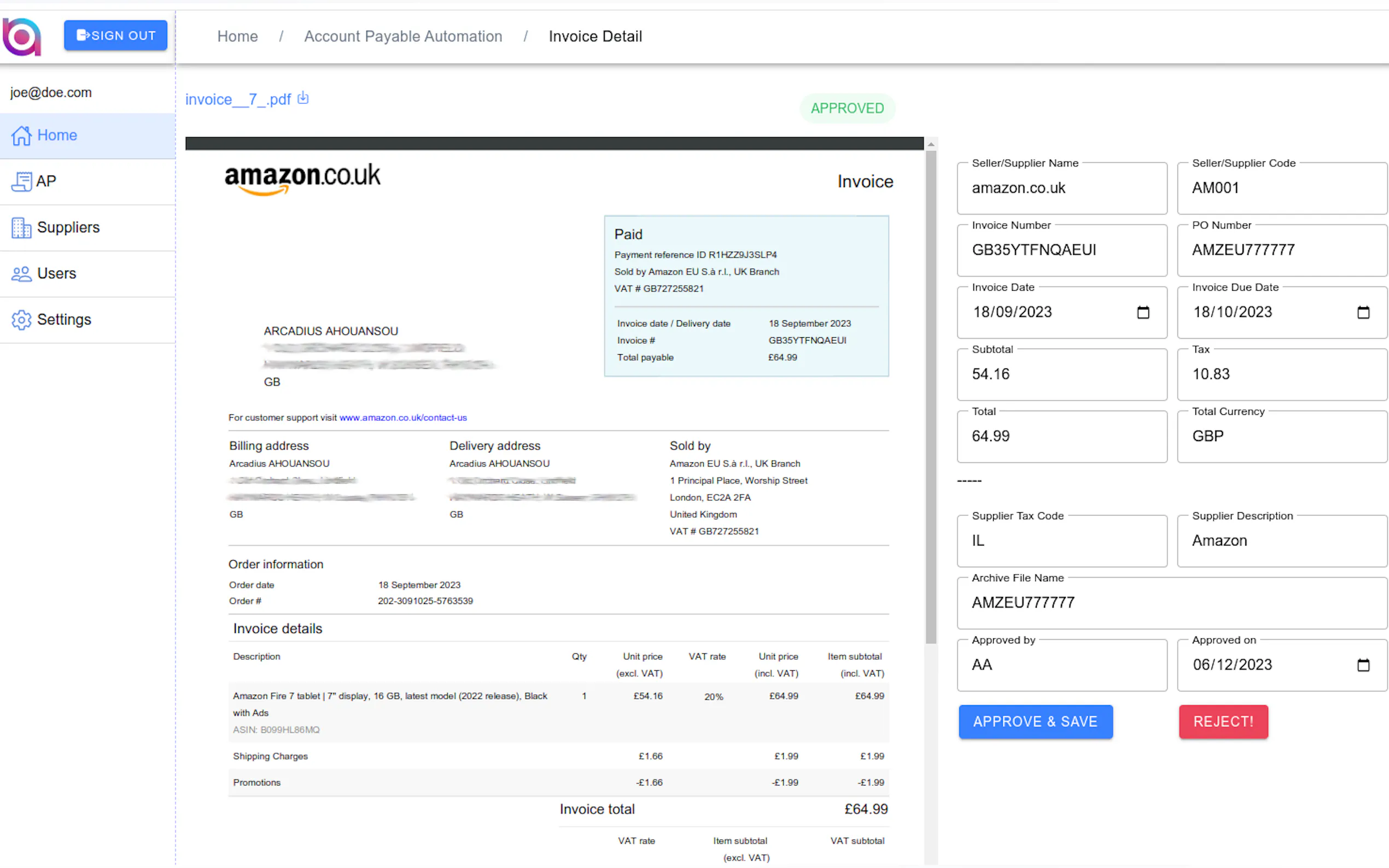This screenshot has height=868, width=1389.
Task: Click the SIGN OUT button
Action: [x=115, y=35]
